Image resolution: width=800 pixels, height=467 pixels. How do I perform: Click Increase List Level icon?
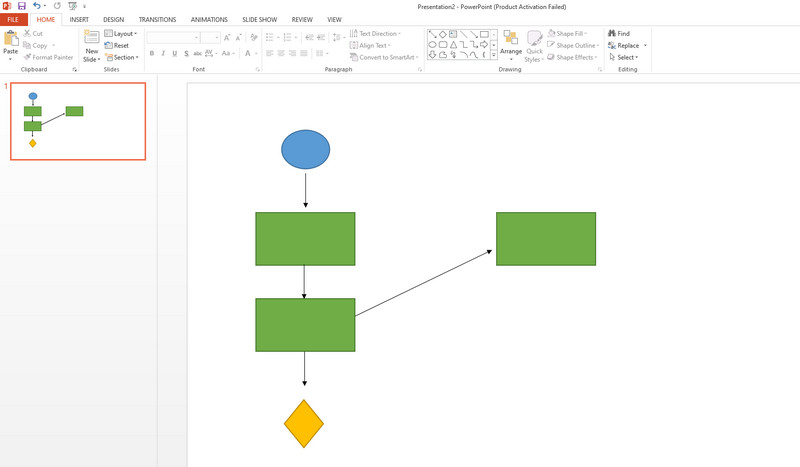pyautogui.click(x=321, y=37)
